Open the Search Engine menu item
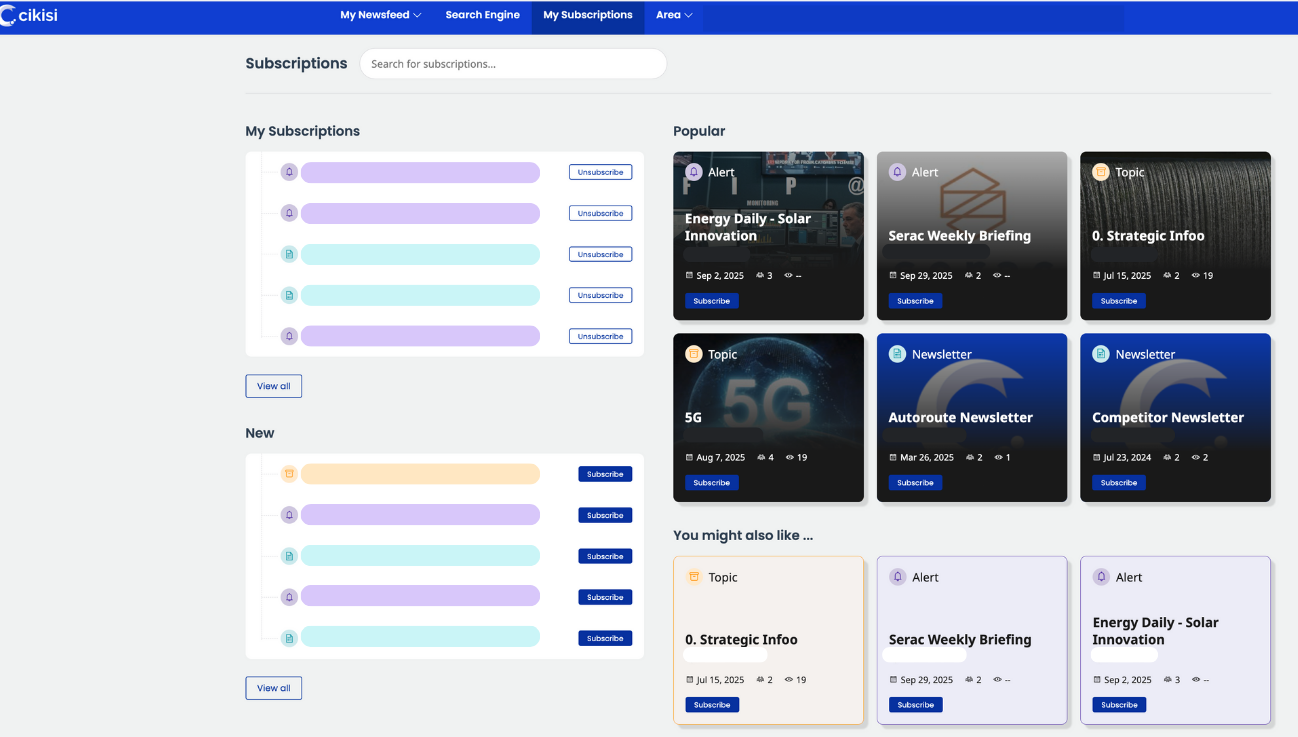1298x737 pixels. coord(482,15)
